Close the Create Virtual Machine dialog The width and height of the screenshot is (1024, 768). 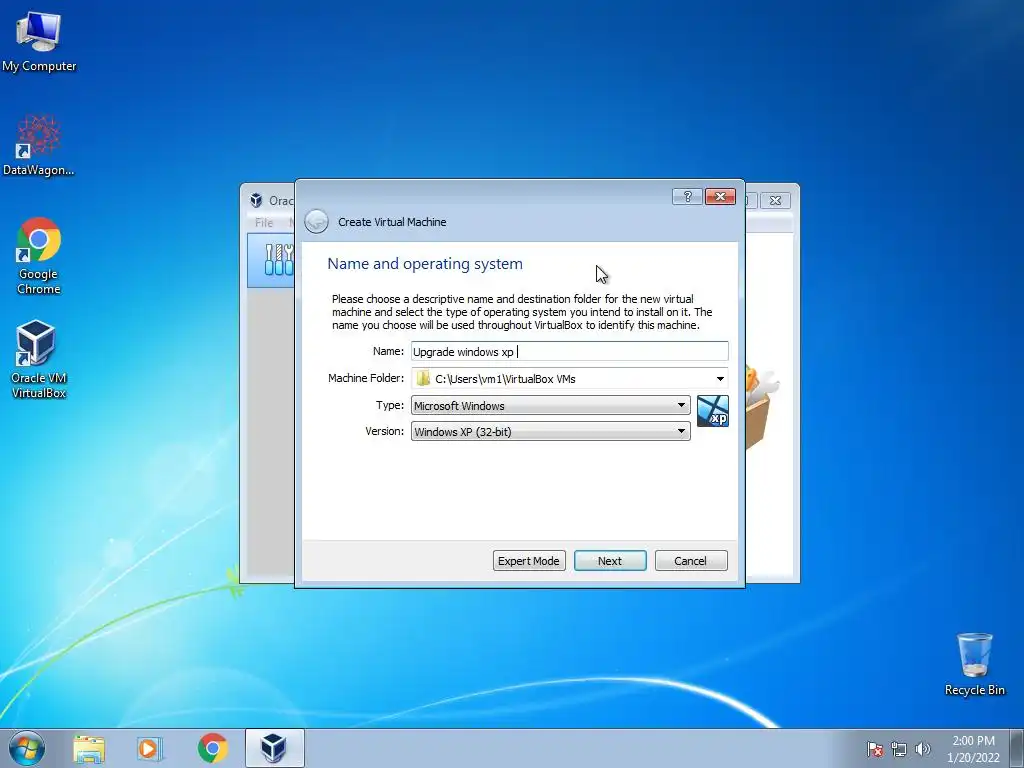coord(720,197)
